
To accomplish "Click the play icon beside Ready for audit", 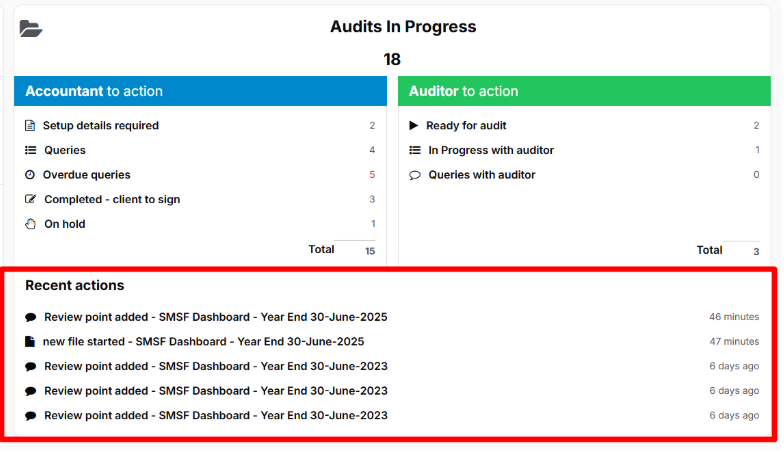I will tap(414, 126).
